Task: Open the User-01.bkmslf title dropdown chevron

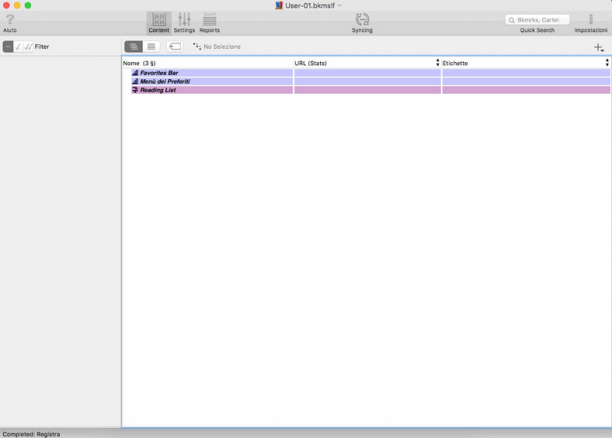Action: pyautogui.click(x=340, y=5)
